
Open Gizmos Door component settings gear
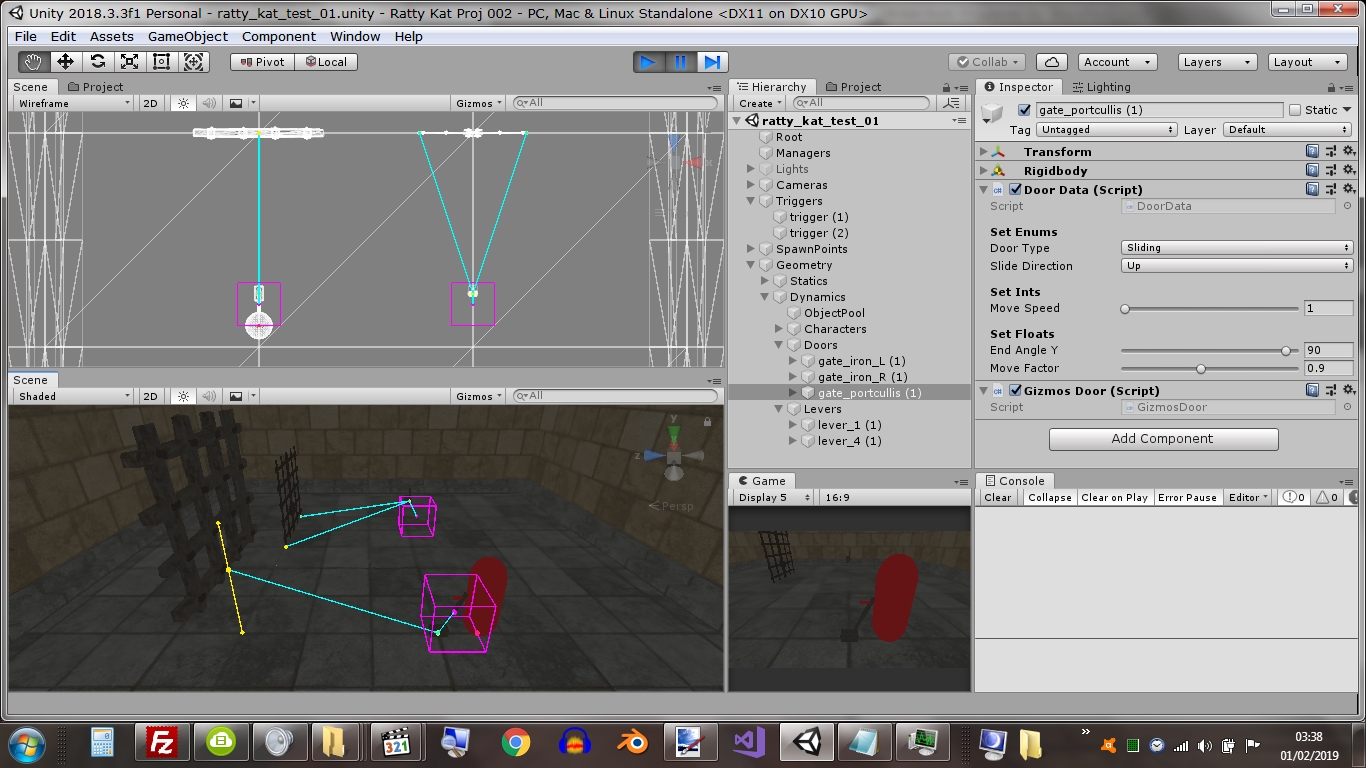click(x=1348, y=391)
